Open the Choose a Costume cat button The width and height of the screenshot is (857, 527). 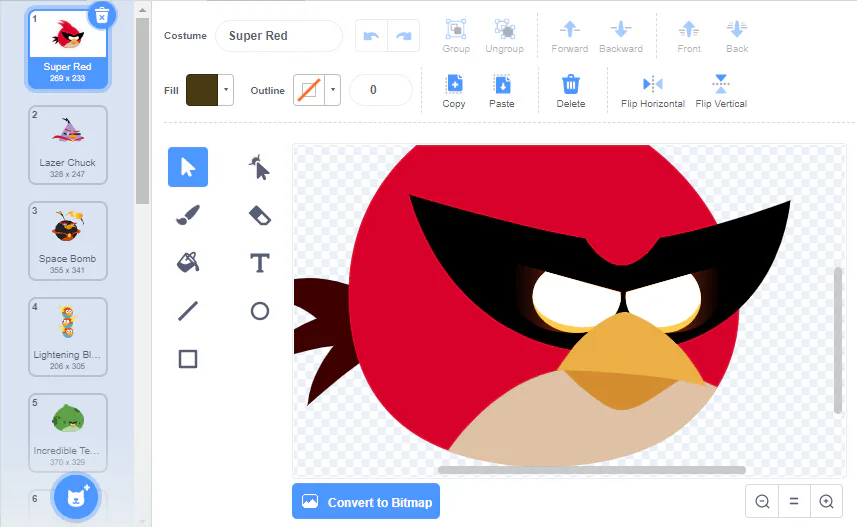click(75, 497)
